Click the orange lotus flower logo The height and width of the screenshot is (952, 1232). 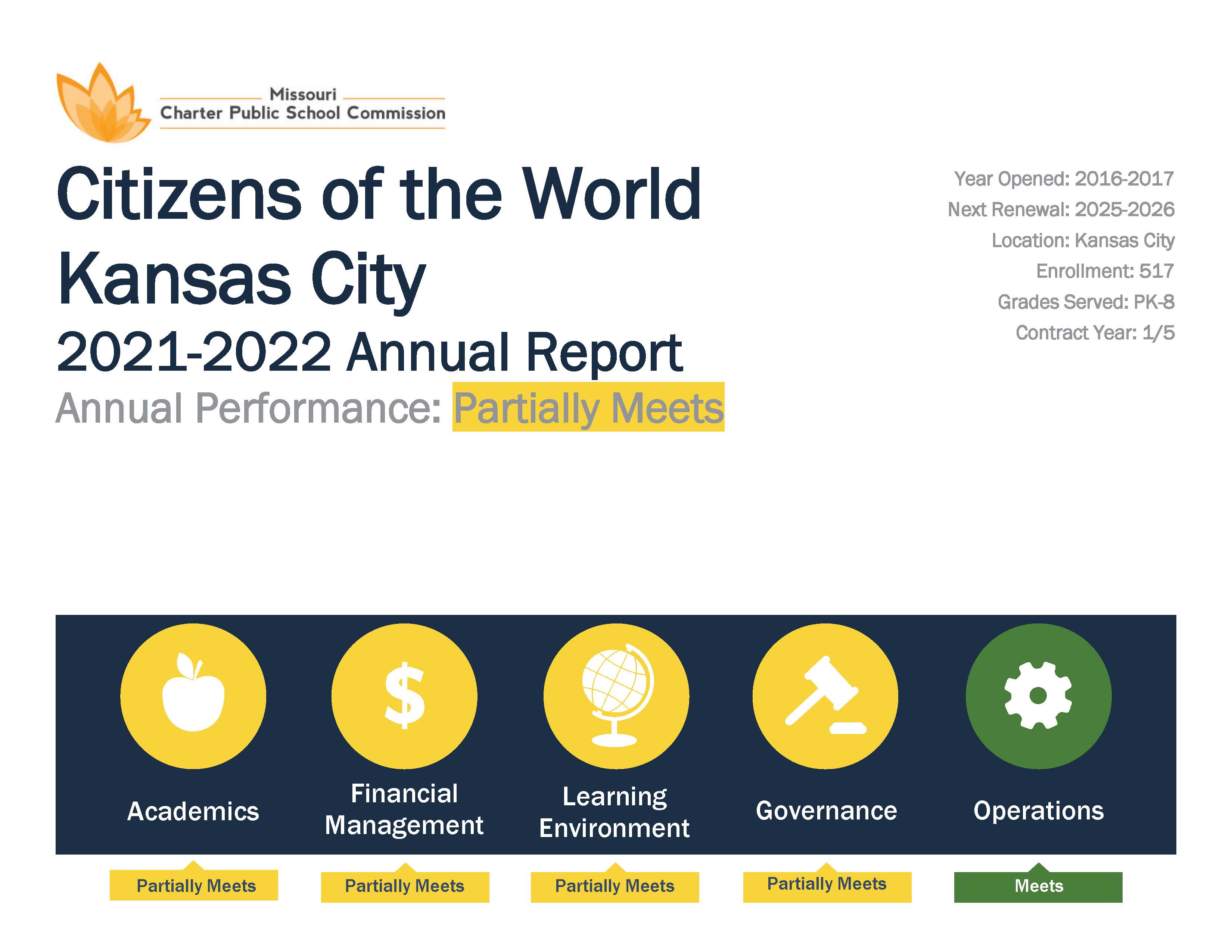(104, 102)
